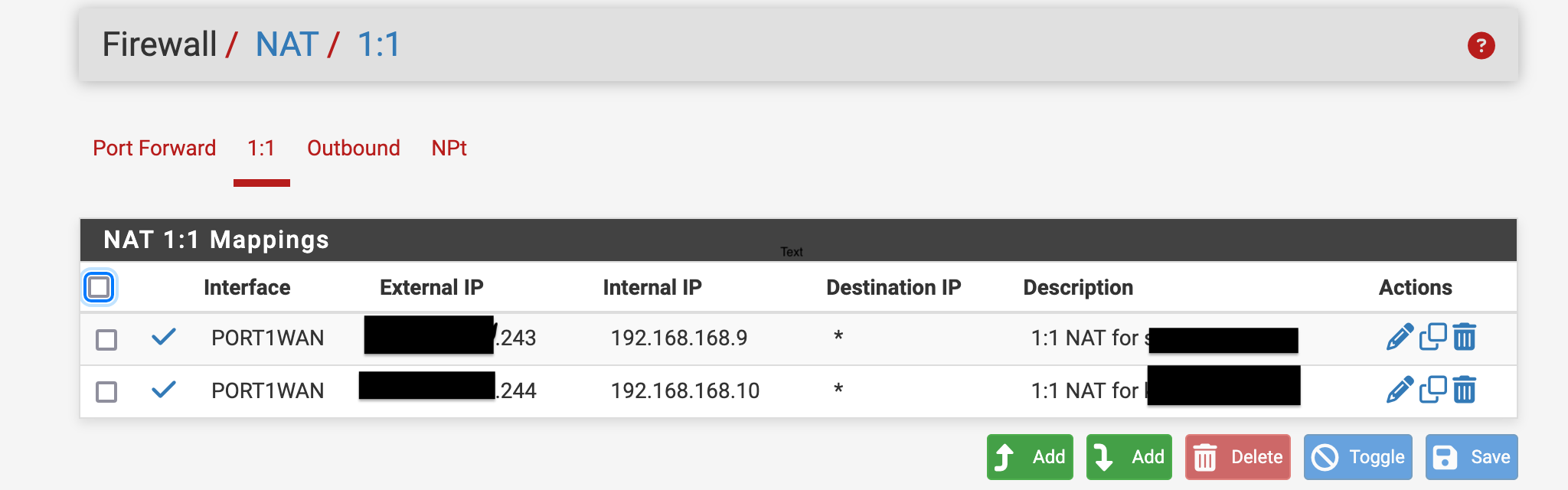Delete the 192.168.168.9 mapping with trash icon
The width and height of the screenshot is (1568, 490).
click(1464, 337)
